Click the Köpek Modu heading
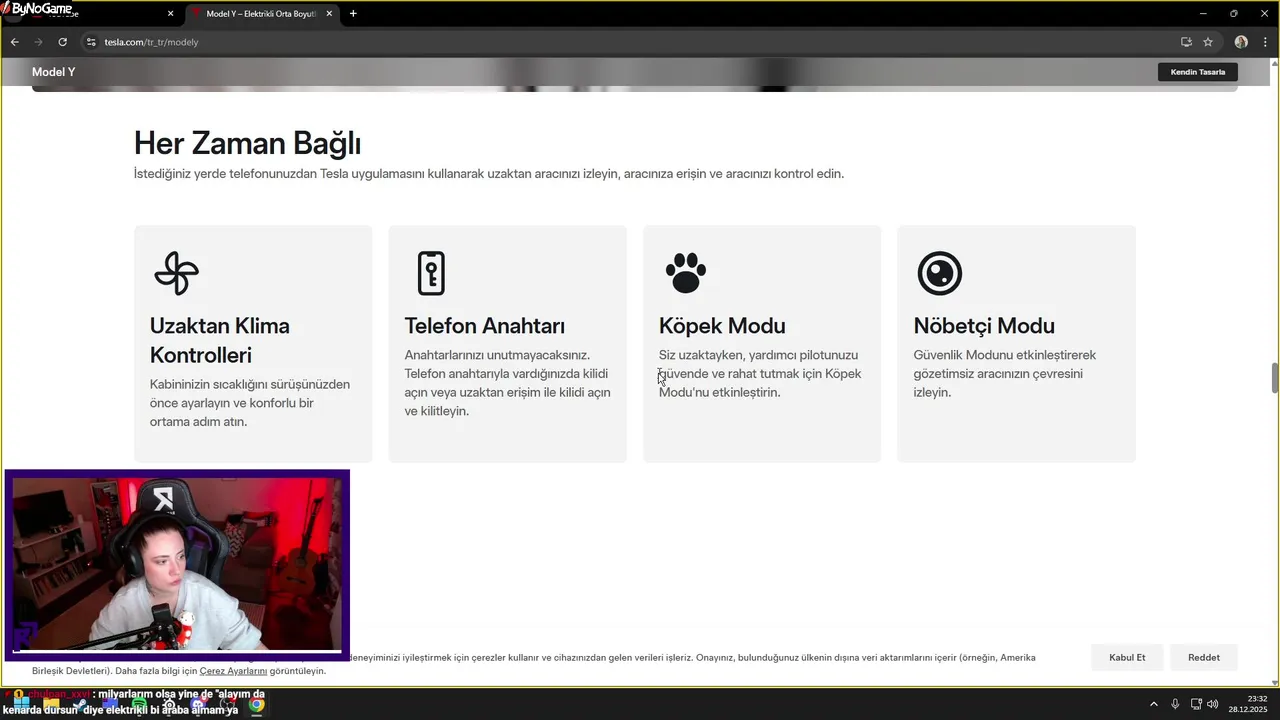The width and height of the screenshot is (1280, 720). click(x=722, y=326)
